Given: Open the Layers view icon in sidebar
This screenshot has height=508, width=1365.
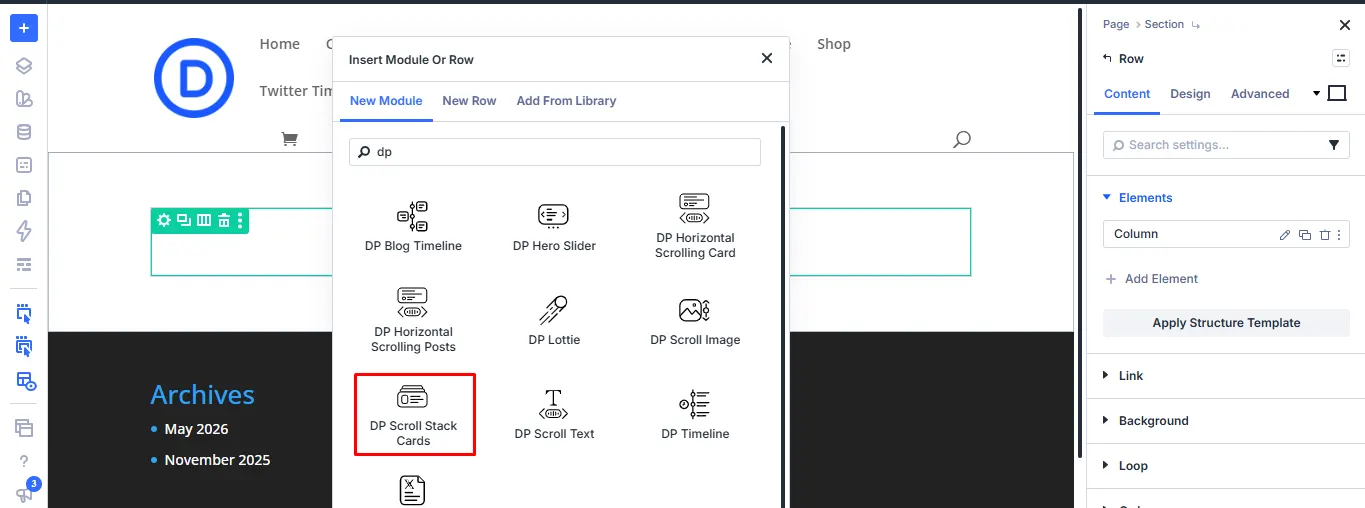Looking at the screenshot, I should pyautogui.click(x=24, y=66).
